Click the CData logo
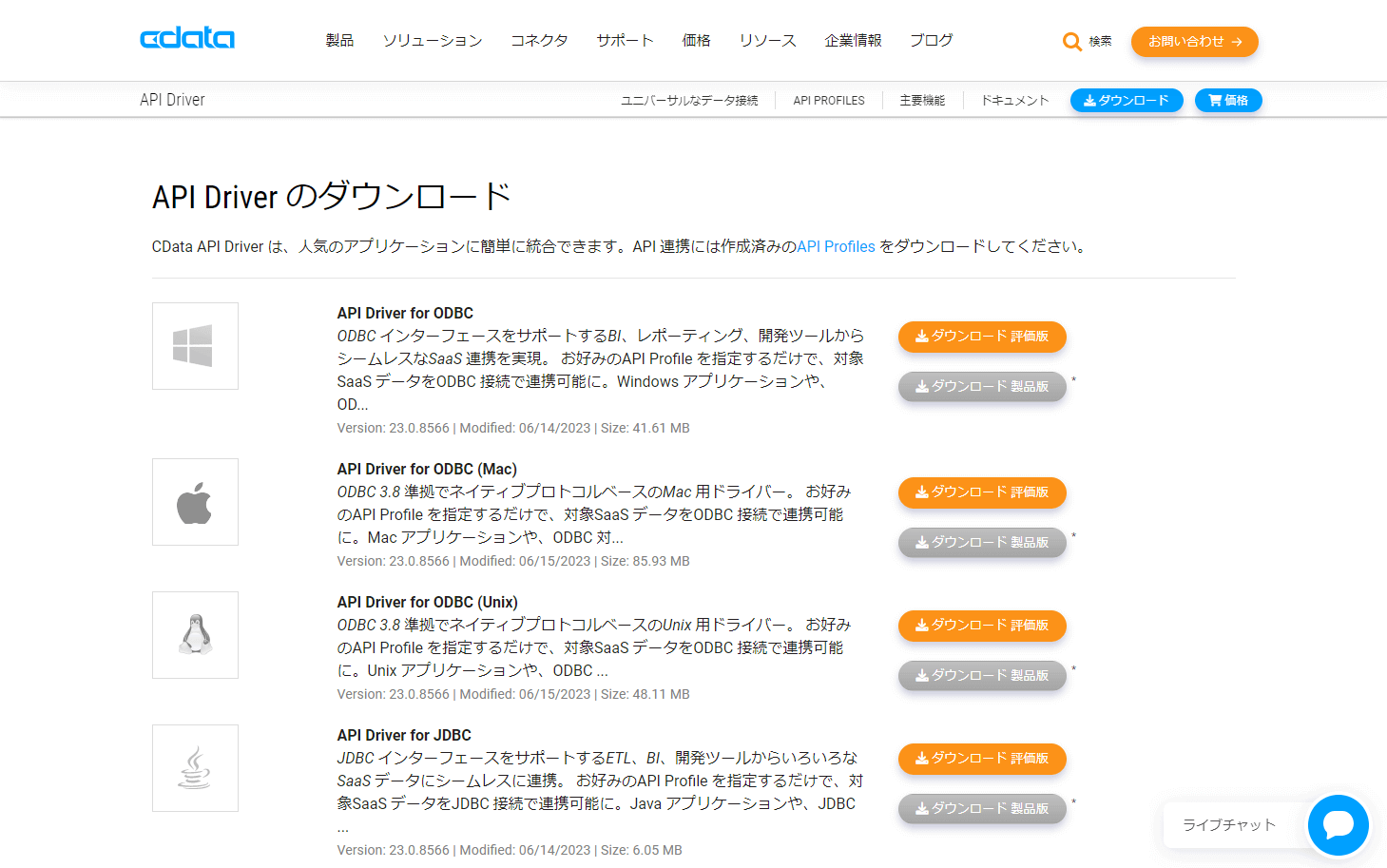The width and height of the screenshot is (1387, 868). [187, 38]
